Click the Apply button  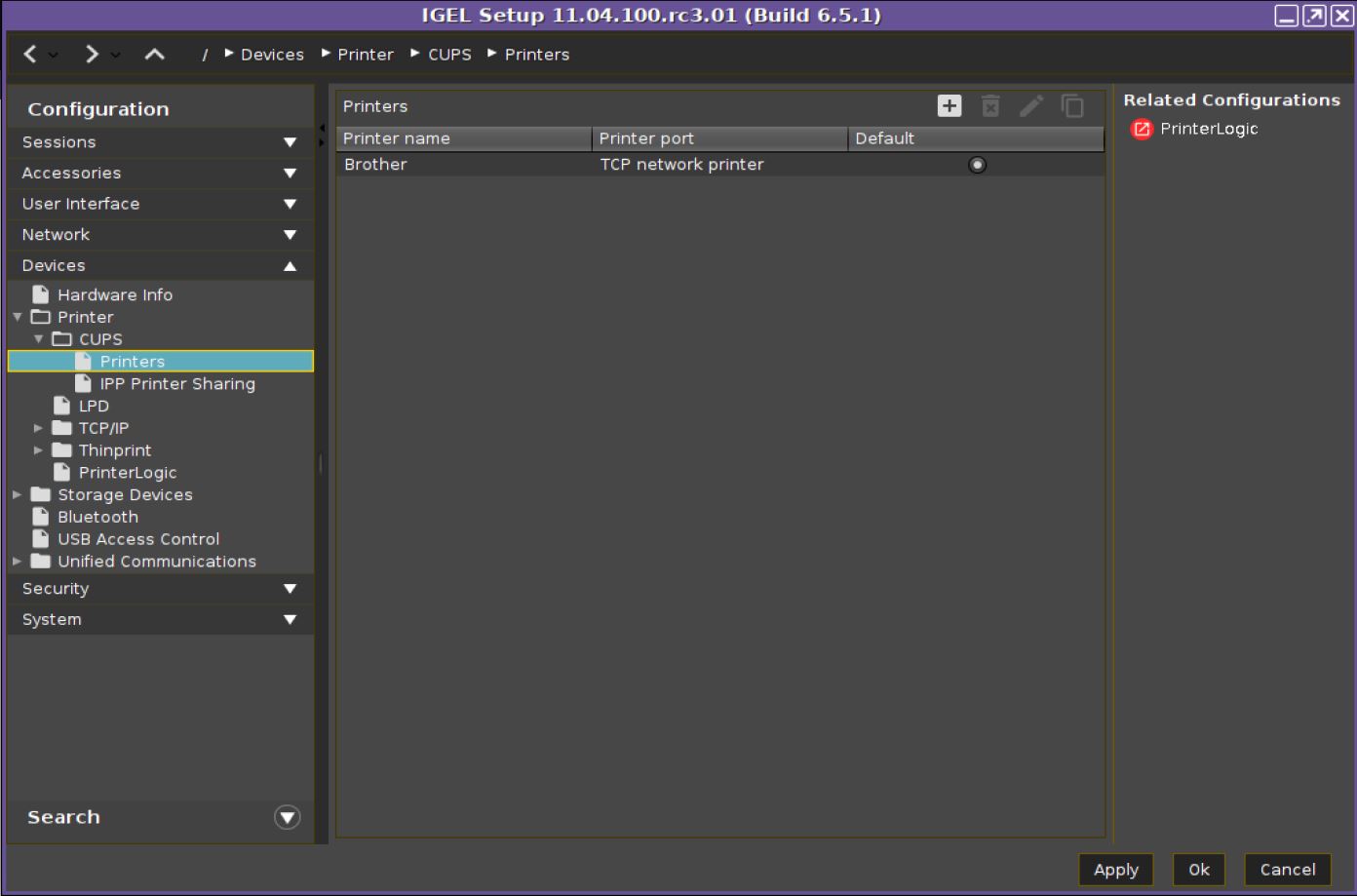[x=1115, y=870]
